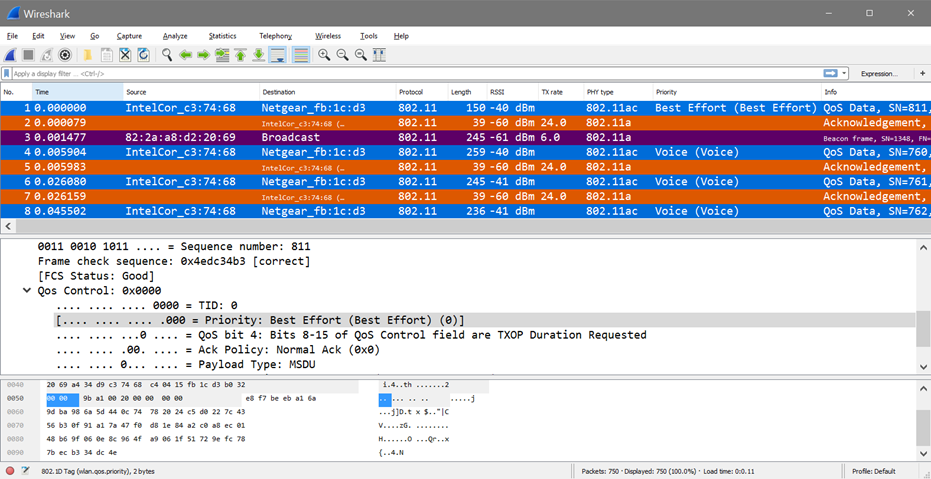Open display filter history dropdown

tap(844, 74)
